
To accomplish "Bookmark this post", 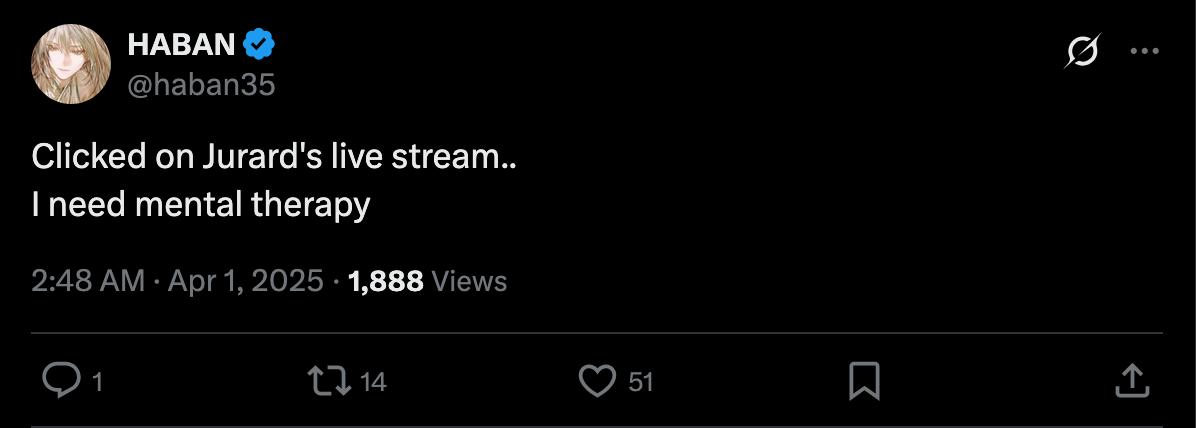I will click(864, 380).
